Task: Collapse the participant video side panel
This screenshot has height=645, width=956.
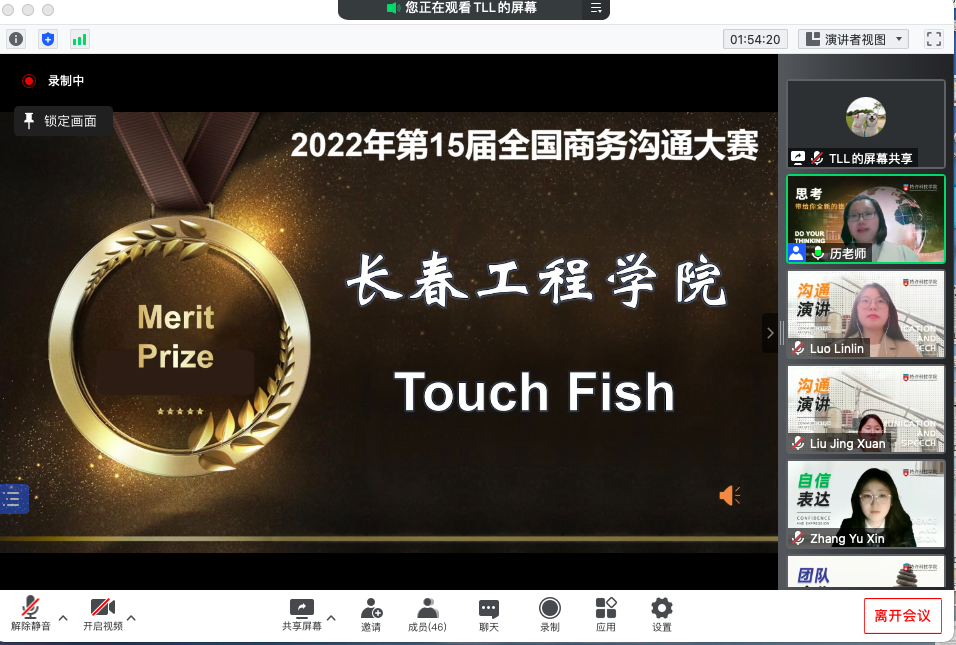Action: click(769, 333)
